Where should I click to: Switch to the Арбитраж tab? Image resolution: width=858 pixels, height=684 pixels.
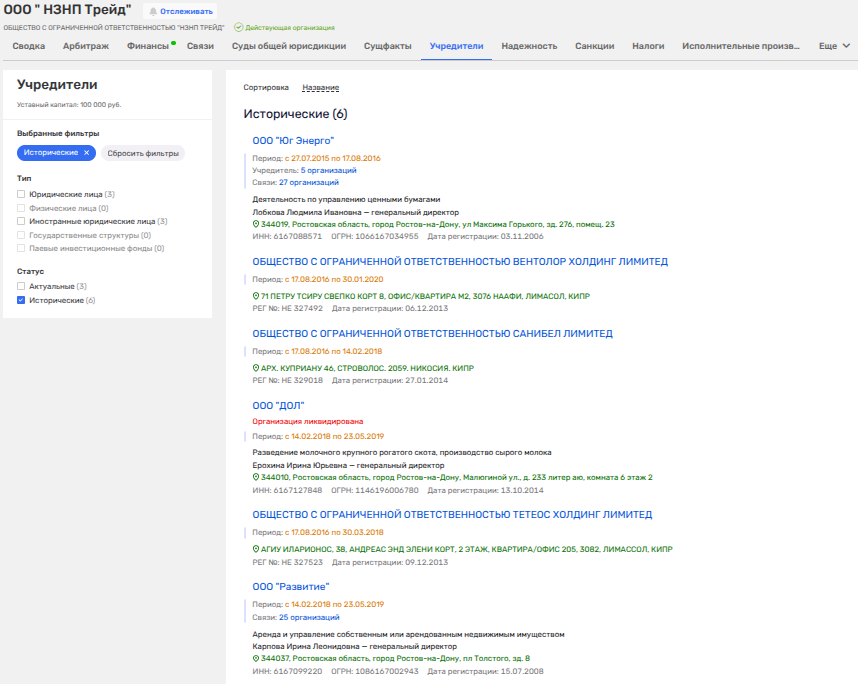pyautogui.click(x=86, y=46)
